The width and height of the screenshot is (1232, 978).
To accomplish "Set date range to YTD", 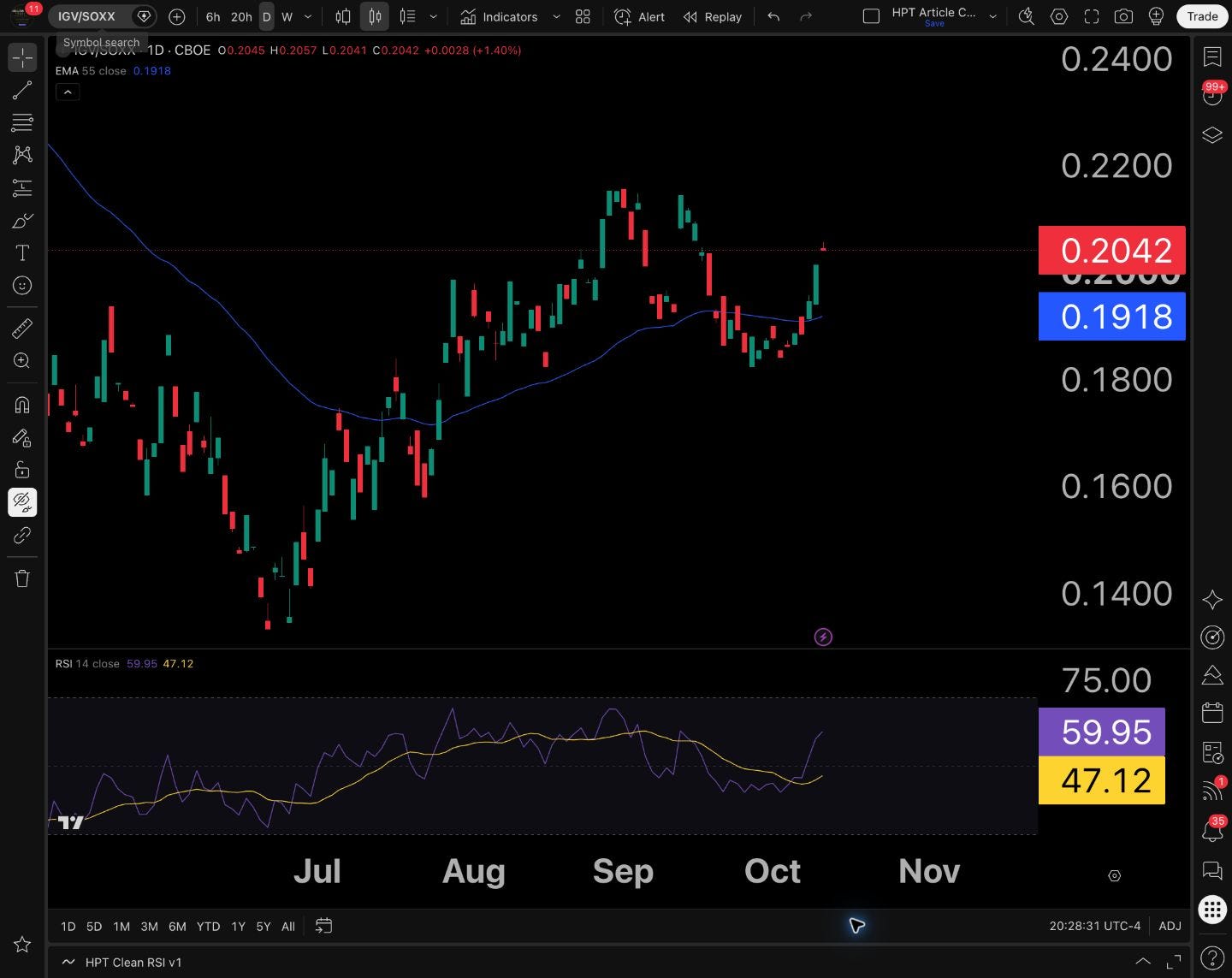I will coord(208,926).
